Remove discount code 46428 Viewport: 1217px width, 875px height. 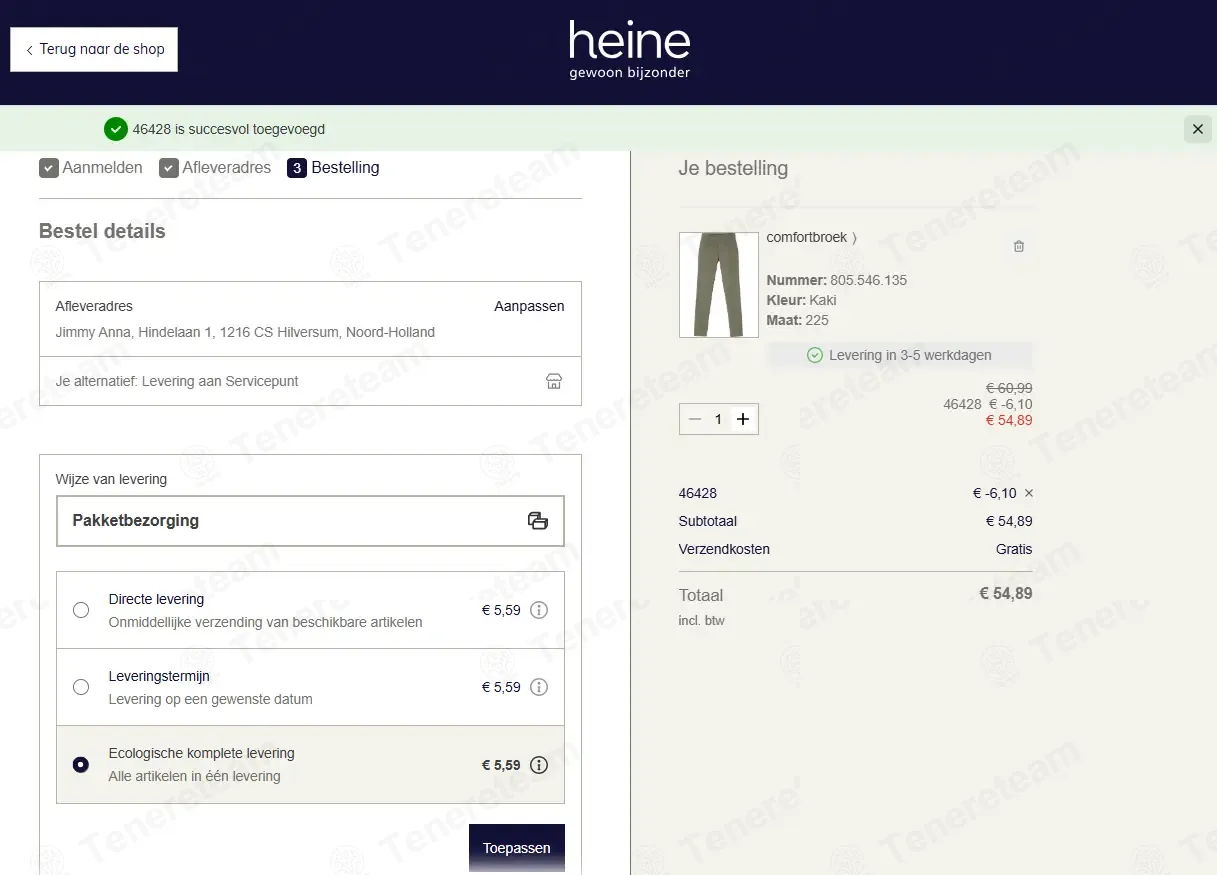coord(1029,493)
